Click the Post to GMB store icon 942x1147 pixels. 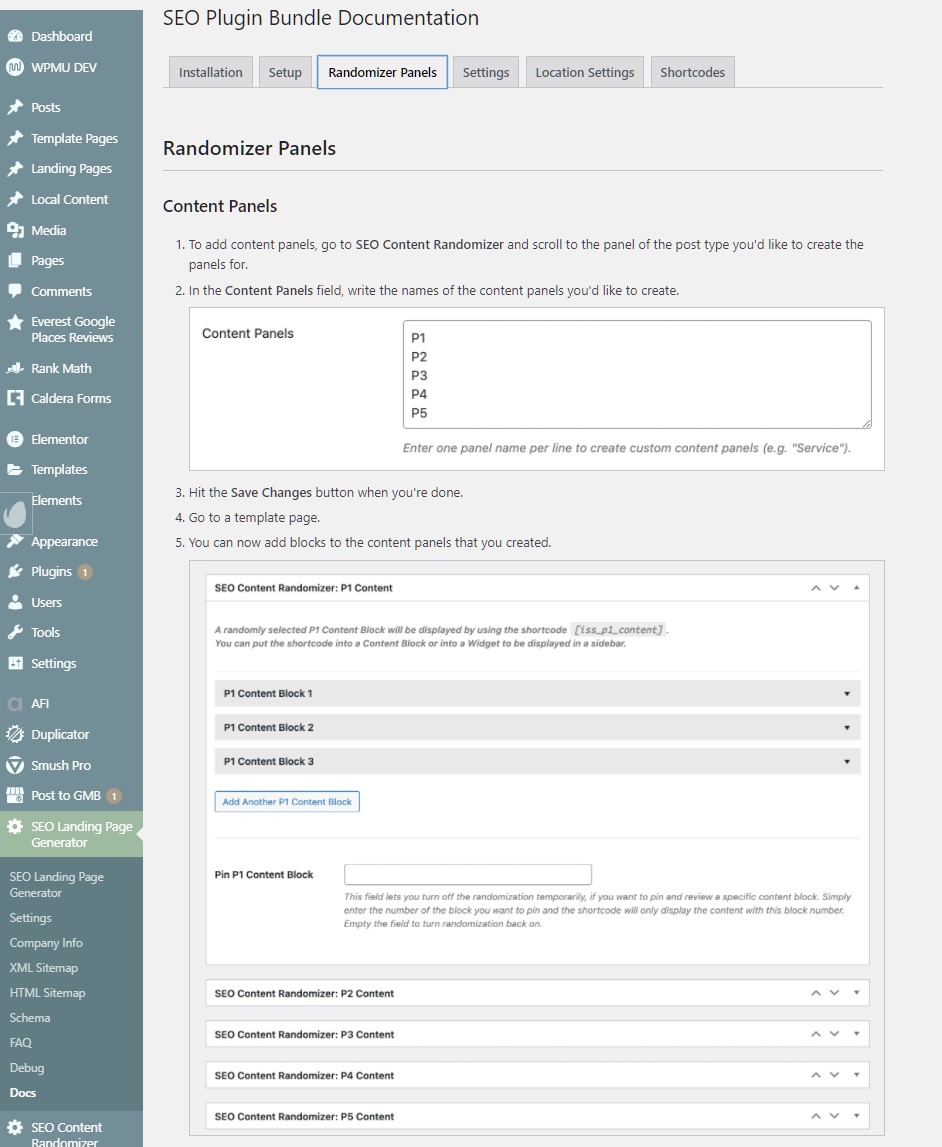click(15, 795)
